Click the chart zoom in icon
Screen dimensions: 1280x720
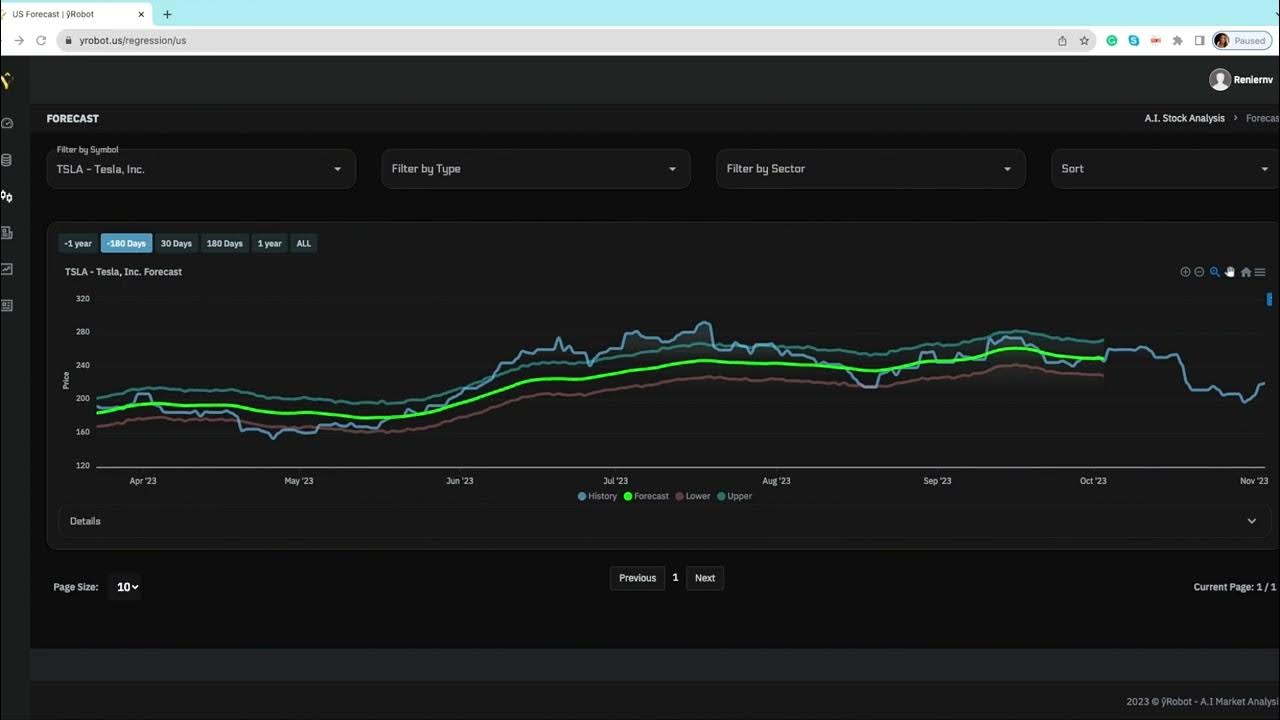1185,272
